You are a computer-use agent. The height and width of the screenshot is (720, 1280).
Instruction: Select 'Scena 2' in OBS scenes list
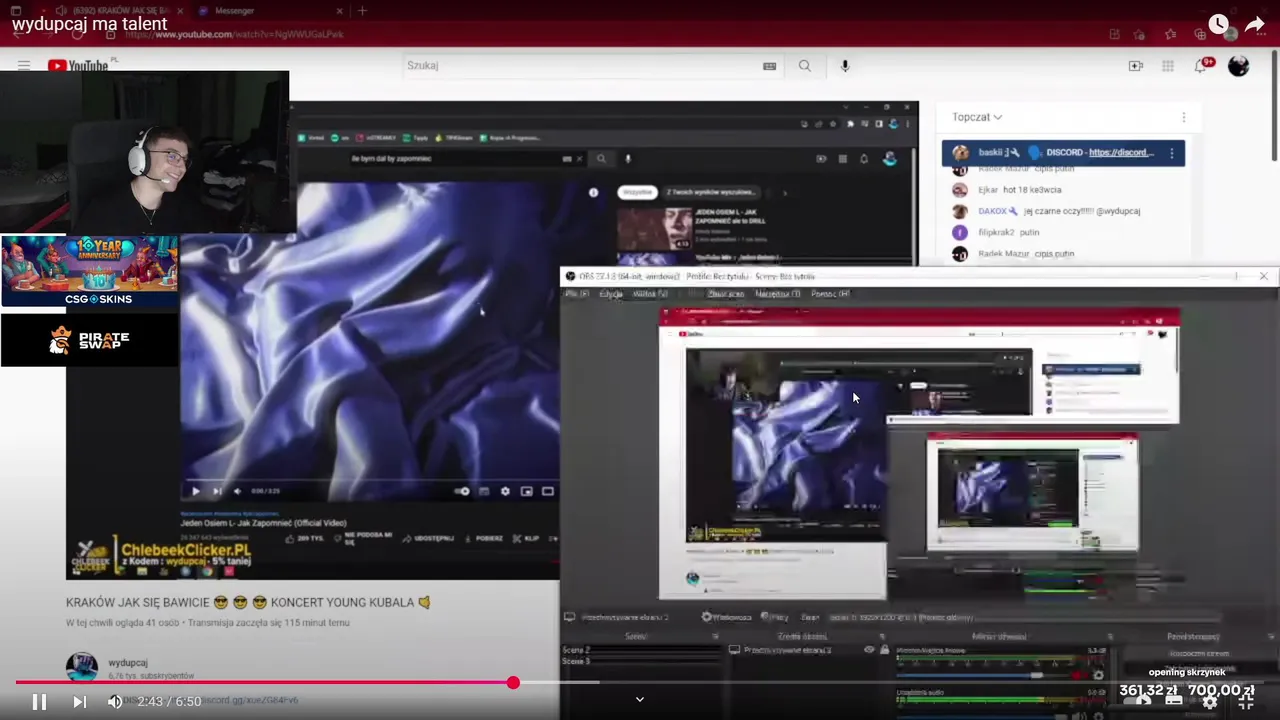point(576,650)
